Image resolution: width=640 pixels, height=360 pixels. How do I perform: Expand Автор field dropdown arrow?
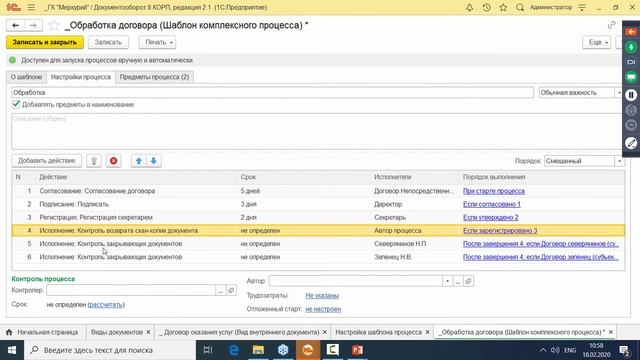(447, 281)
